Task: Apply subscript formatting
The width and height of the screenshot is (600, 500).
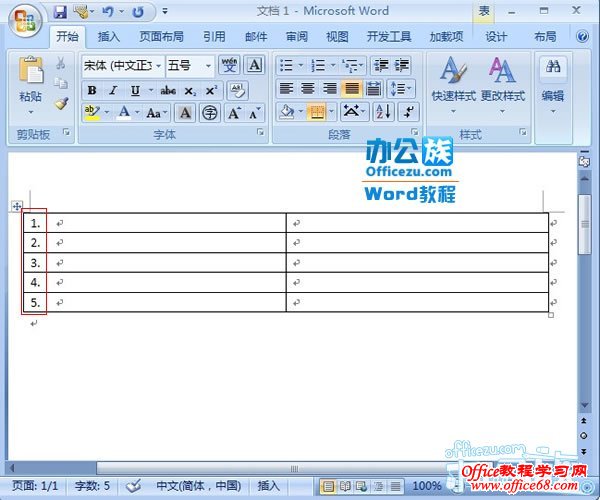Action: [189, 91]
